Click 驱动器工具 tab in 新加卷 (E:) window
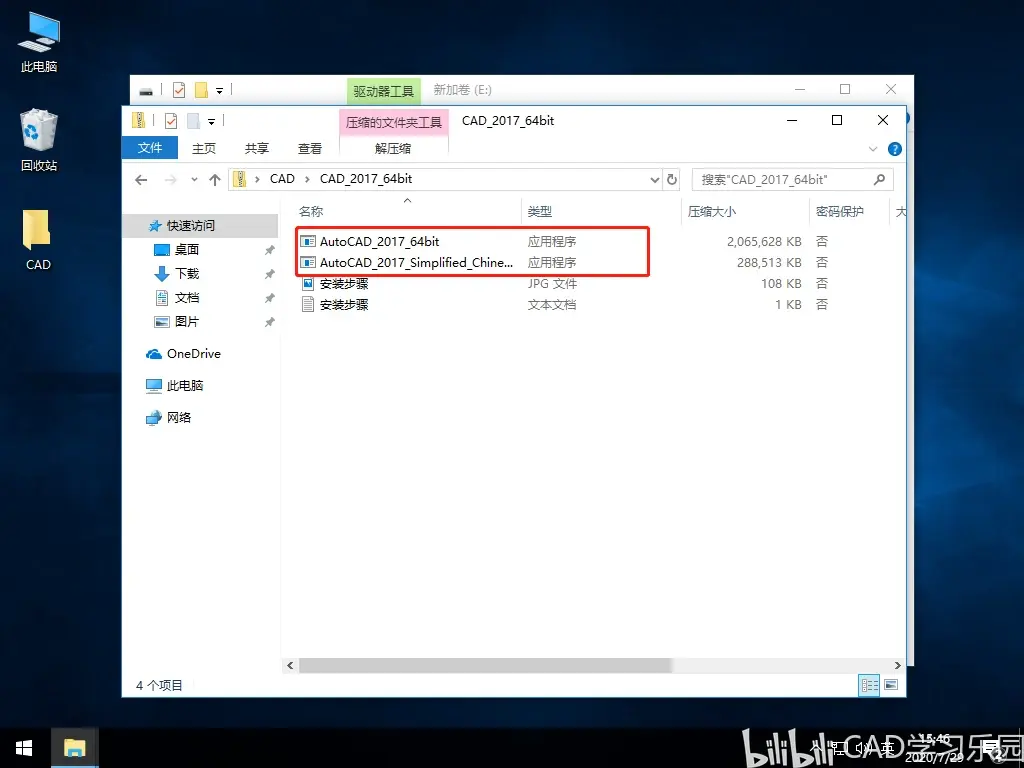The height and width of the screenshot is (768, 1024). click(x=383, y=91)
